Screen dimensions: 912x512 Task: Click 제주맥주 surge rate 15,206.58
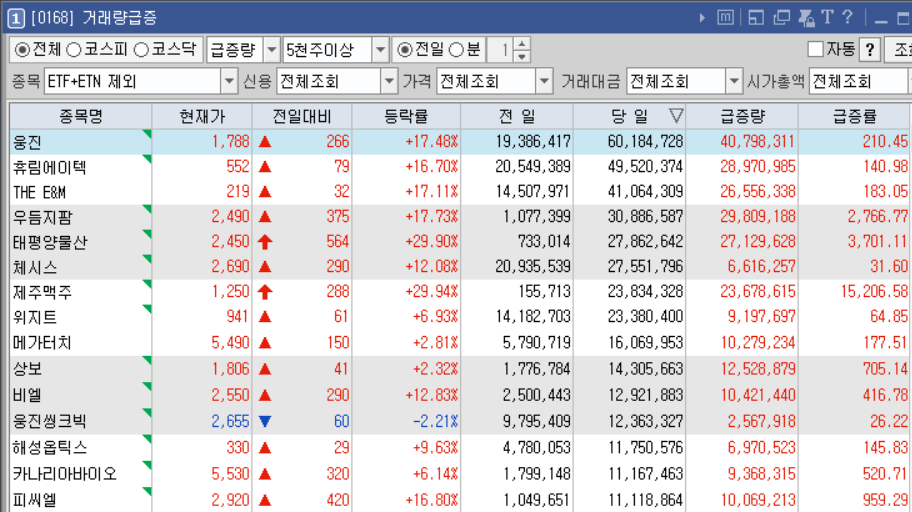[874, 291]
